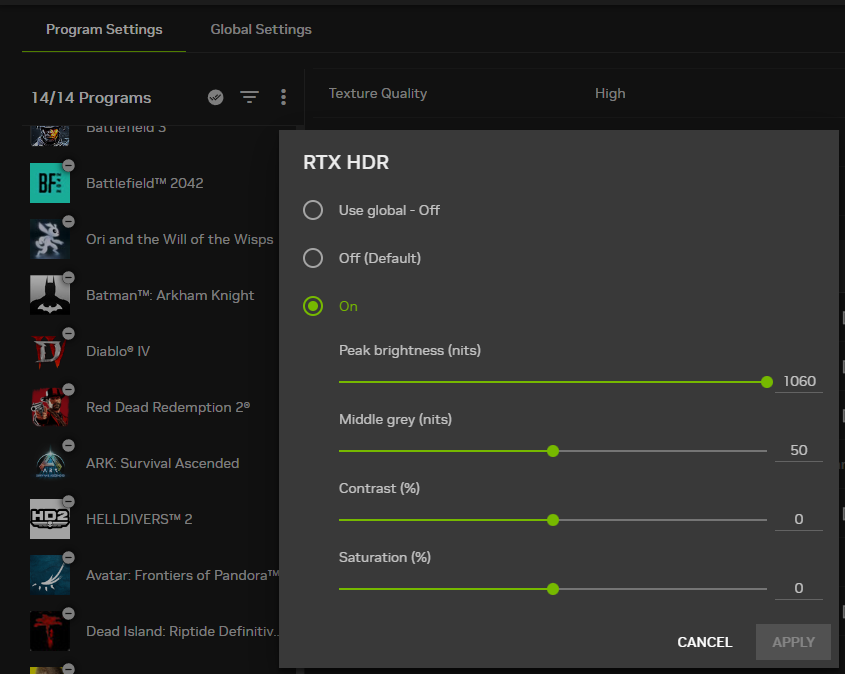Open the Red Dead Redemption 2 icon
The width and height of the screenshot is (845, 674).
click(x=50, y=407)
